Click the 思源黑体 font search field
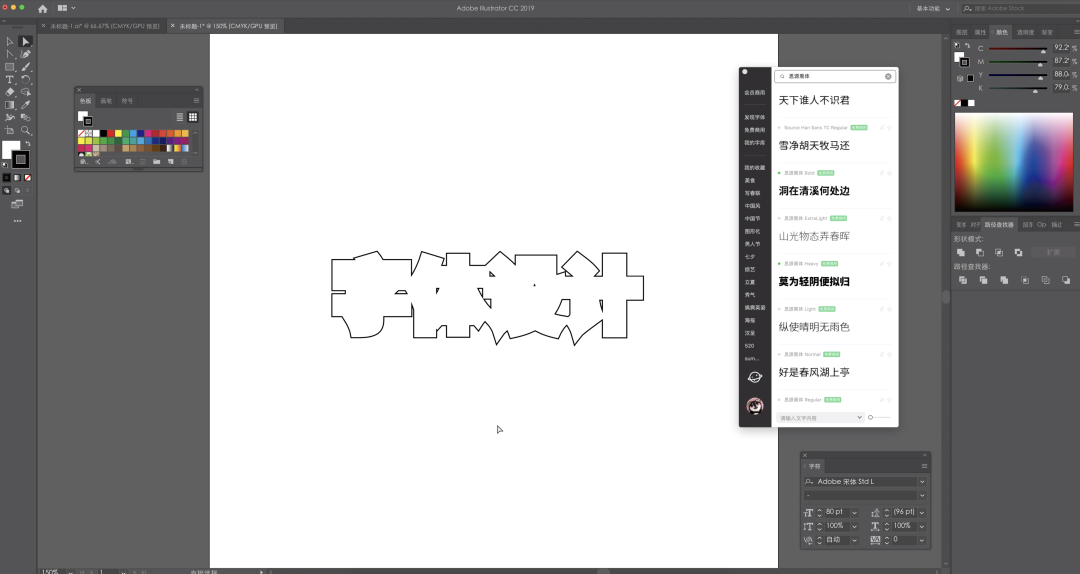1080x574 pixels. click(832, 76)
